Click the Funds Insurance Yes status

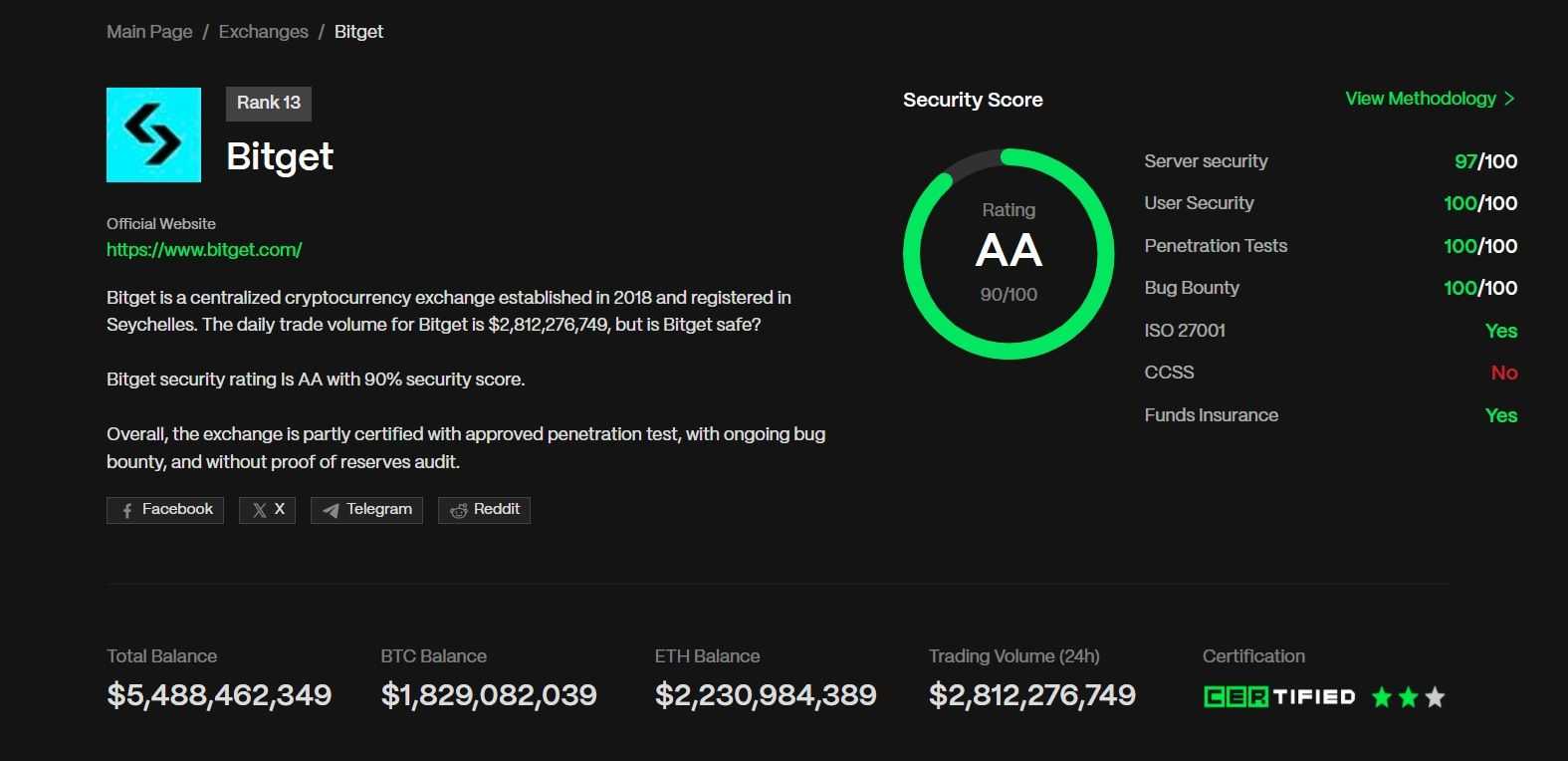tap(1500, 415)
